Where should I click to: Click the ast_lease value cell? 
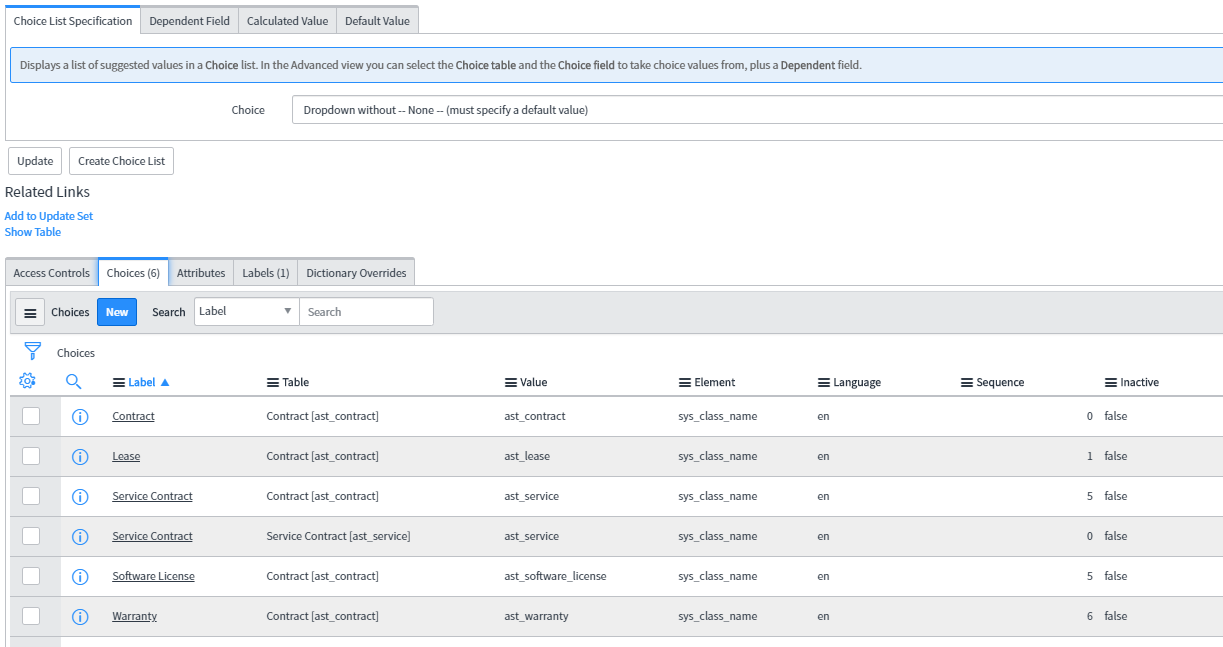click(527, 456)
